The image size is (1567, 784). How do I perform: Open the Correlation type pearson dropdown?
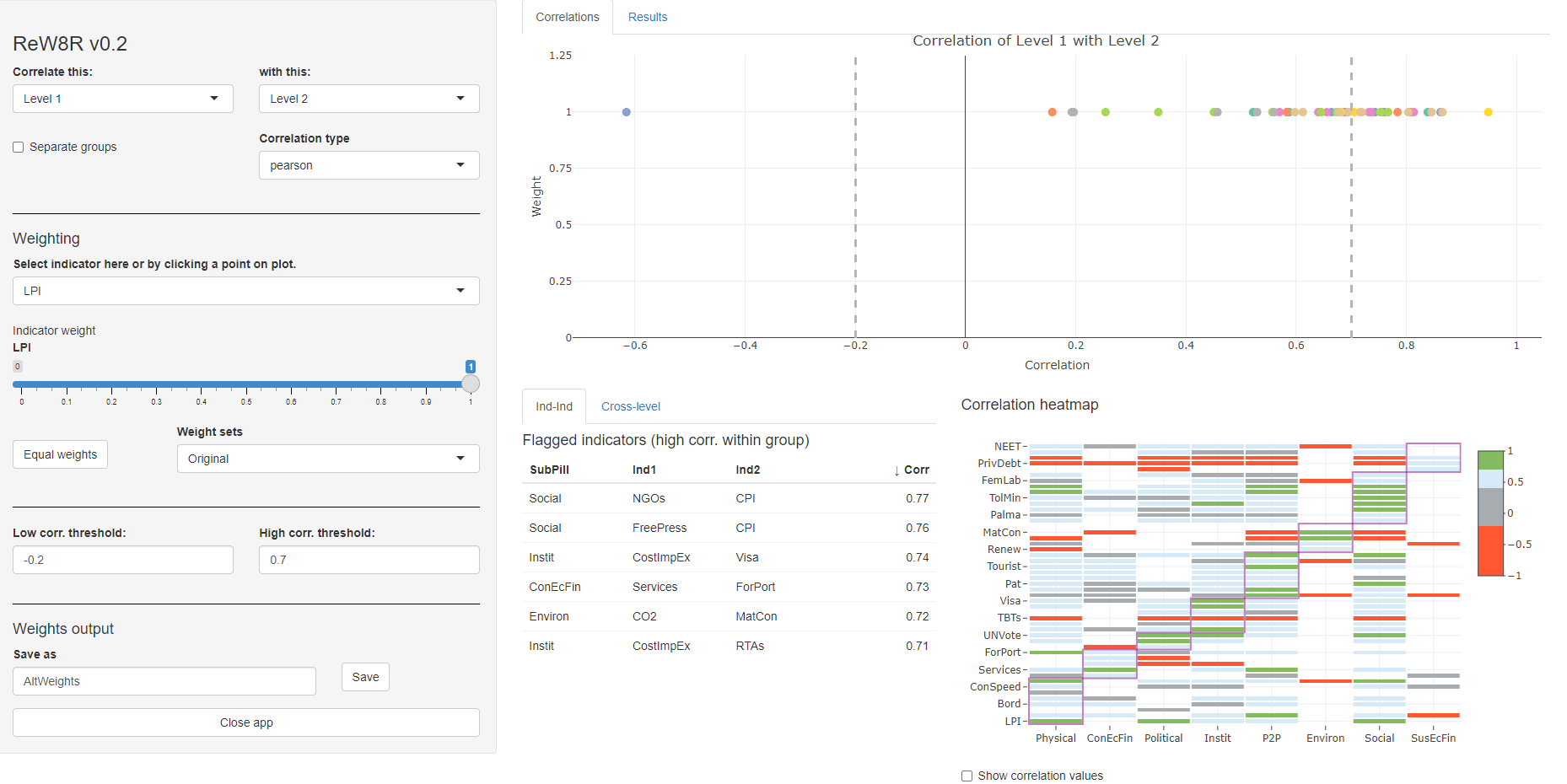click(x=369, y=165)
